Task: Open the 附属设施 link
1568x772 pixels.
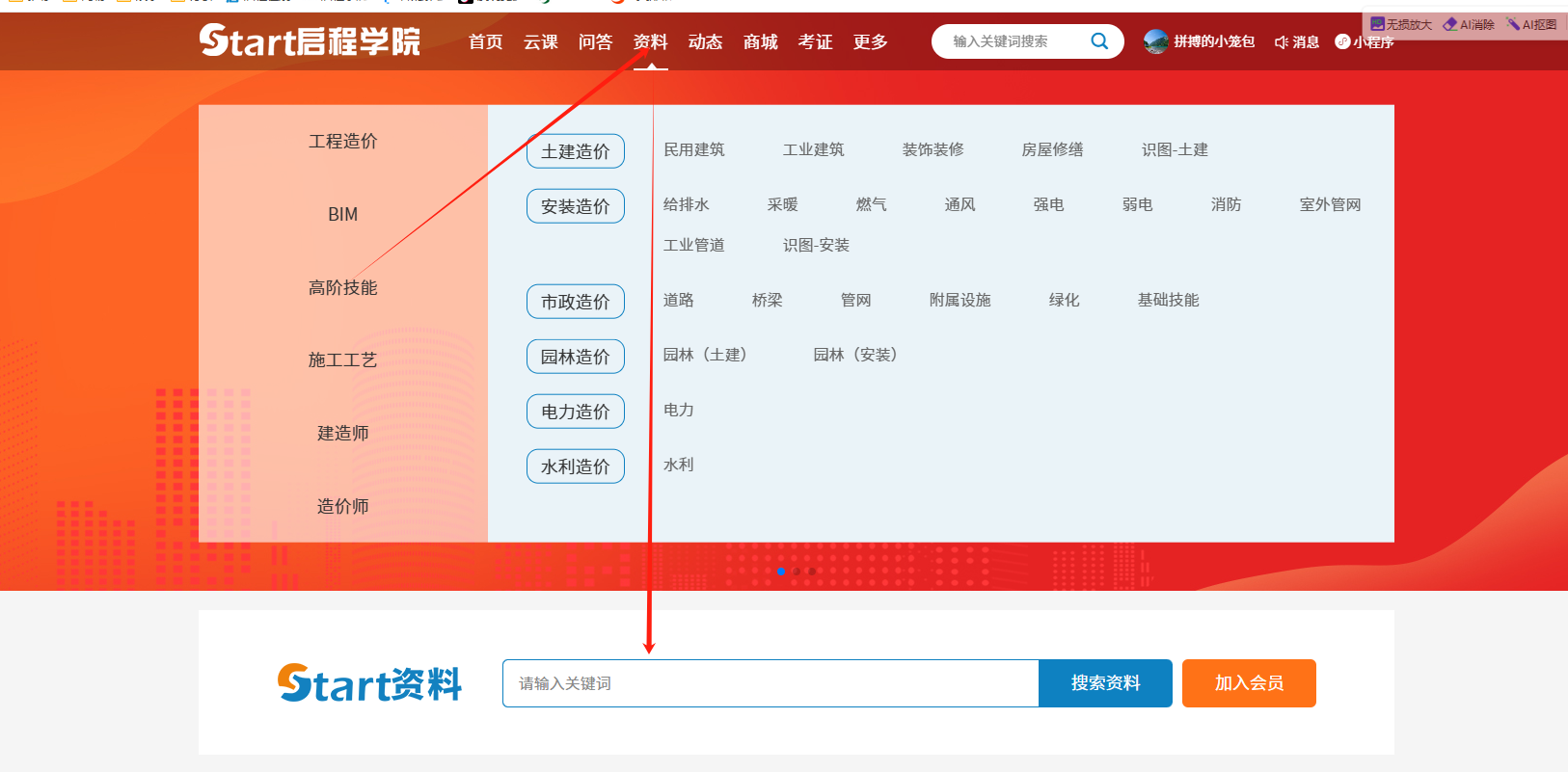Action: click(x=960, y=300)
